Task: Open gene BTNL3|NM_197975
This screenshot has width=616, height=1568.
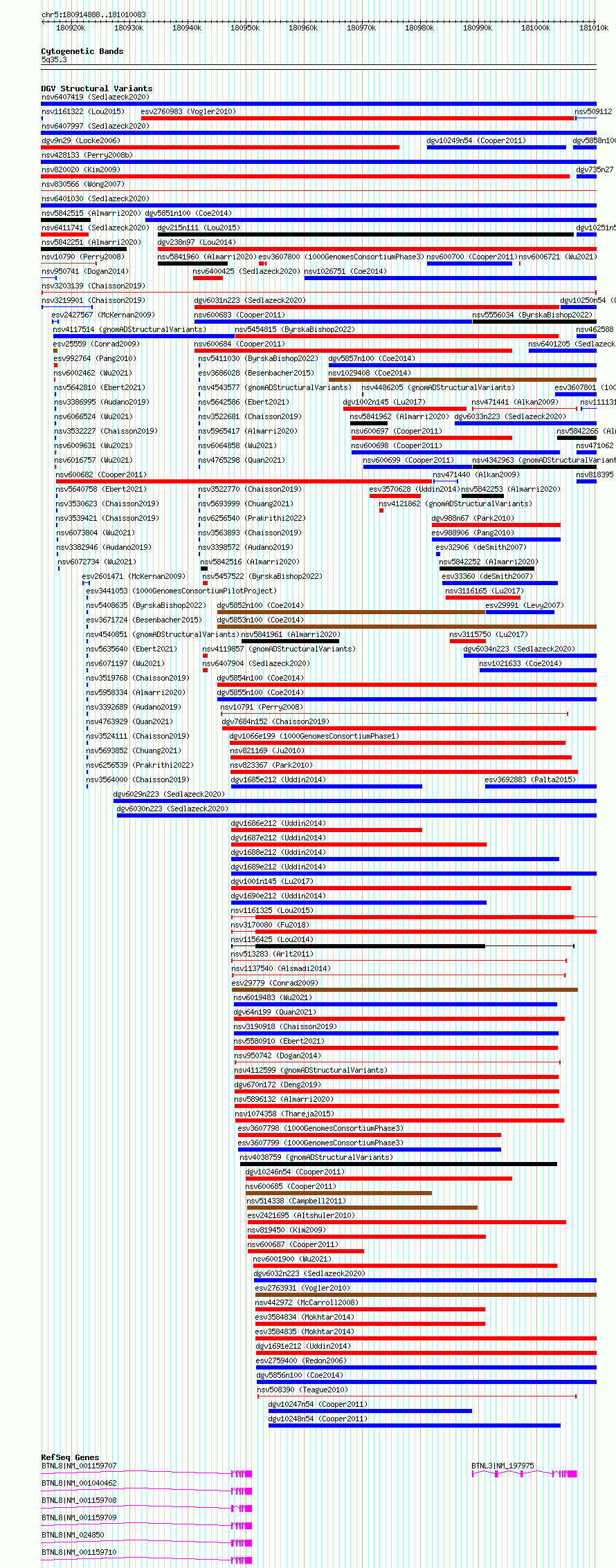Action: click(502, 1466)
